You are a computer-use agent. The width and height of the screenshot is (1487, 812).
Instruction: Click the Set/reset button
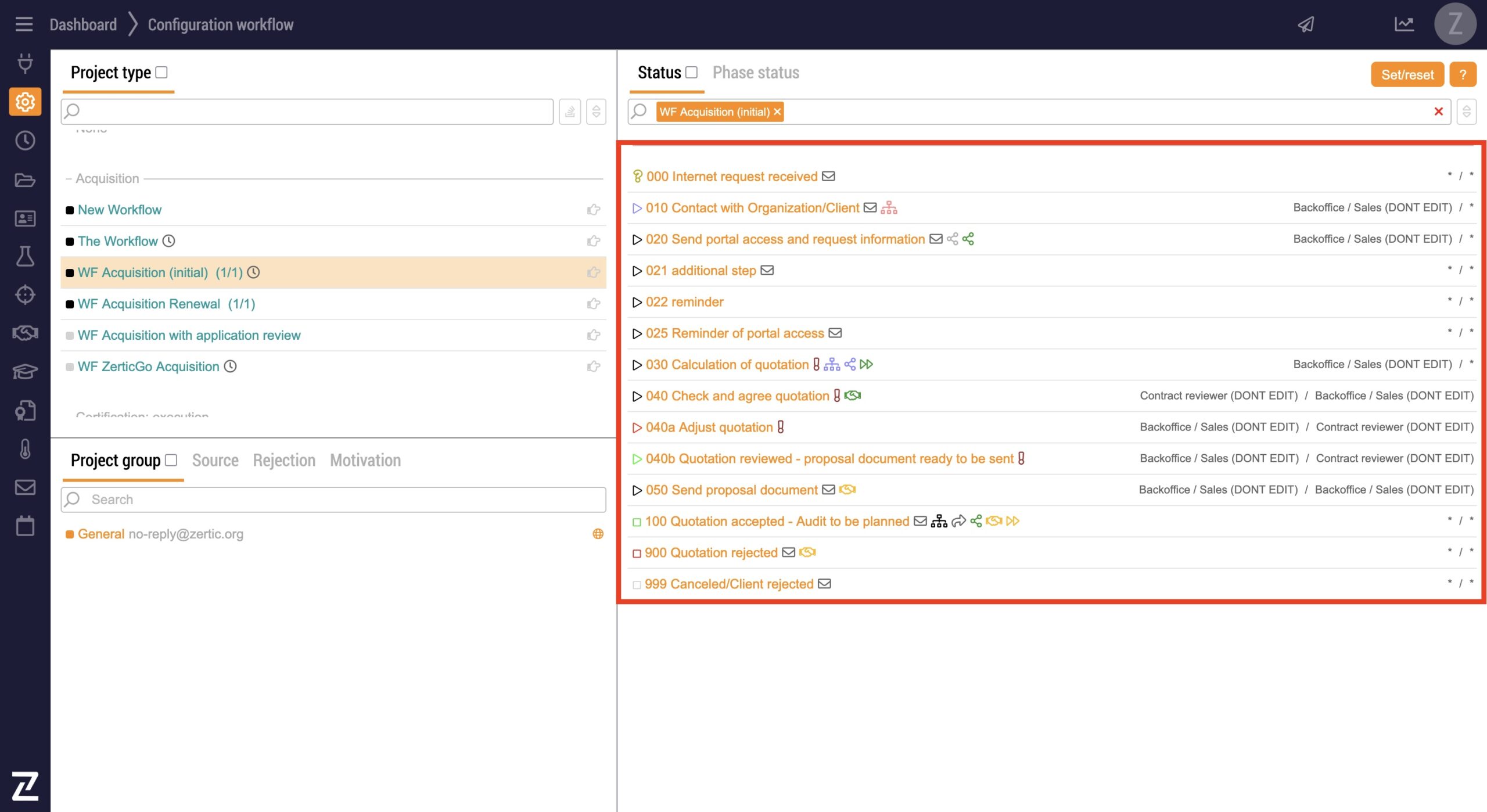(x=1407, y=74)
